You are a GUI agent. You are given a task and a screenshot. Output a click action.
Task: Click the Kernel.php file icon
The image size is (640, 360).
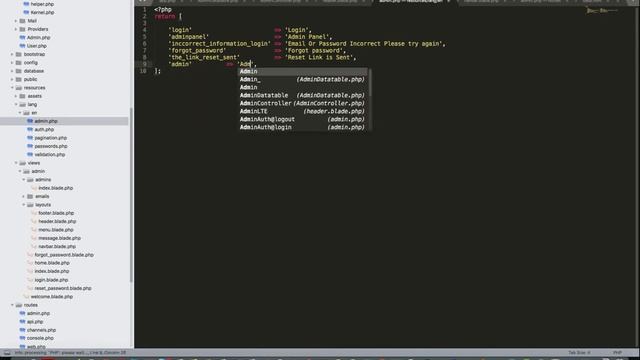(26, 12)
